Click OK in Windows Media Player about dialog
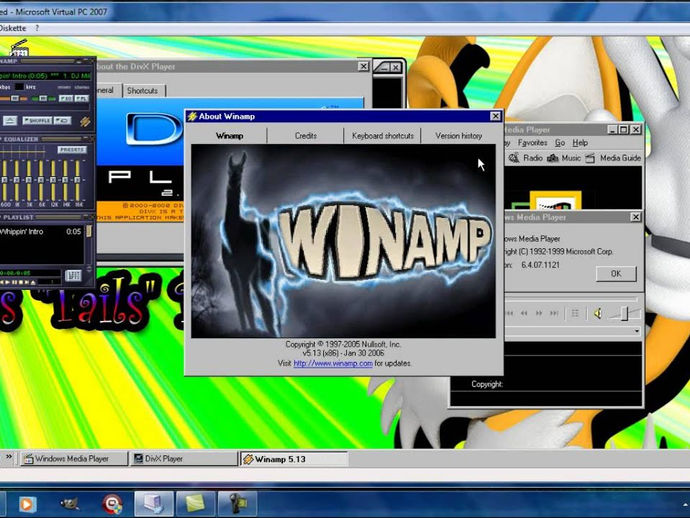Viewport: 690px width, 518px height. tap(616, 274)
